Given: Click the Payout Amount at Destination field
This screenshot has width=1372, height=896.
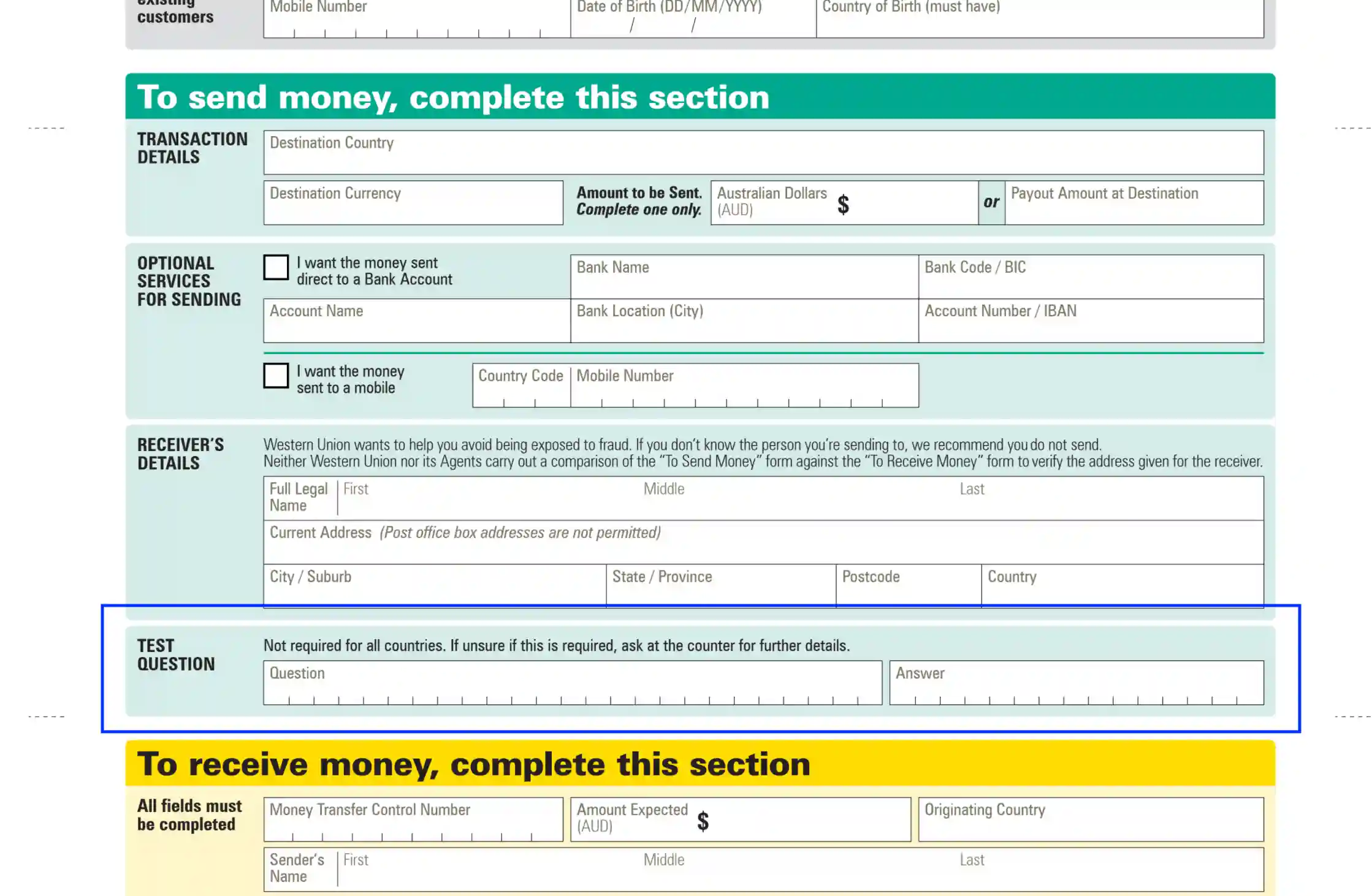Looking at the screenshot, I should pyautogui.click(x=1134, y=203).
